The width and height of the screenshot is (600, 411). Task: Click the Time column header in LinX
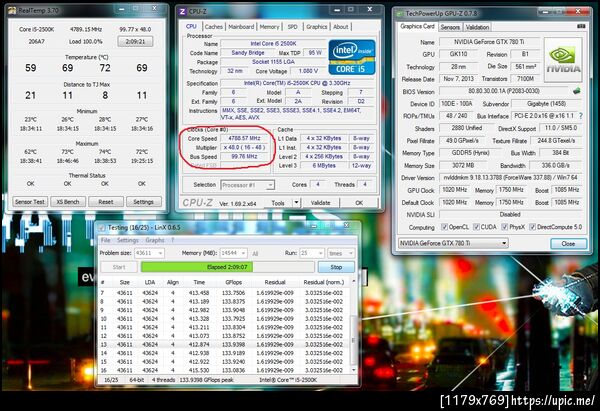tap(199, 282)
